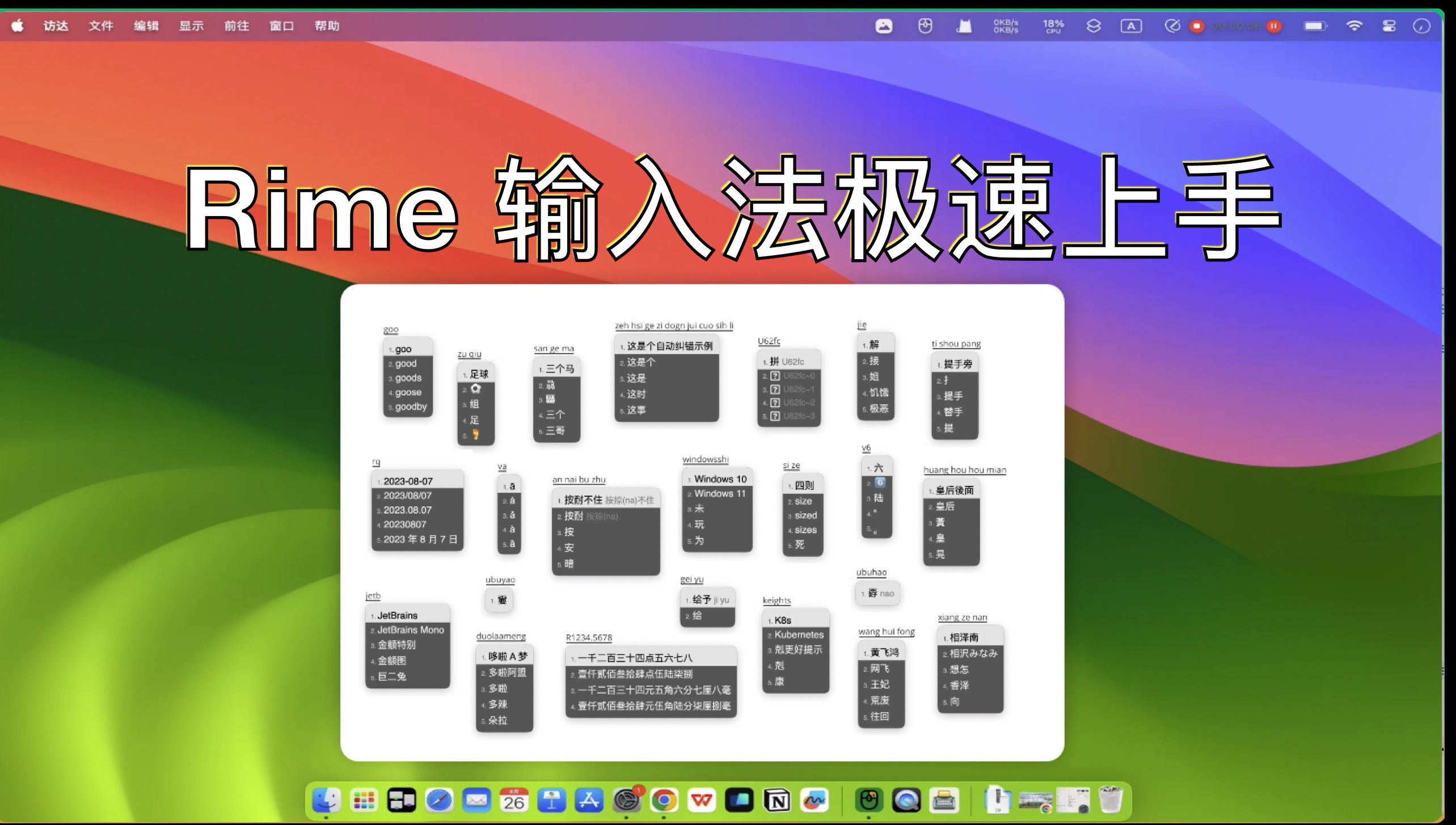Open the typewriter app in the dock
Image resolution: width=1456 pixels, height=825 pixels.
[x=944, y=801]
